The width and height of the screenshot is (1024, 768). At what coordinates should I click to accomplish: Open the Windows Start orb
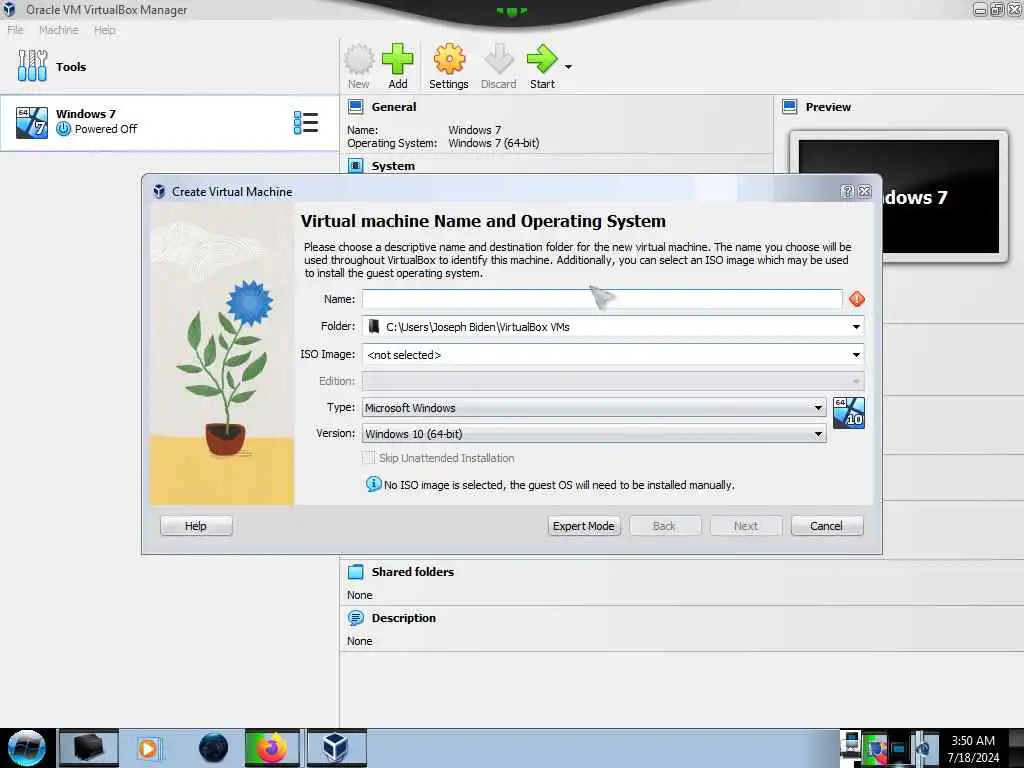click(x=27, y=748)
